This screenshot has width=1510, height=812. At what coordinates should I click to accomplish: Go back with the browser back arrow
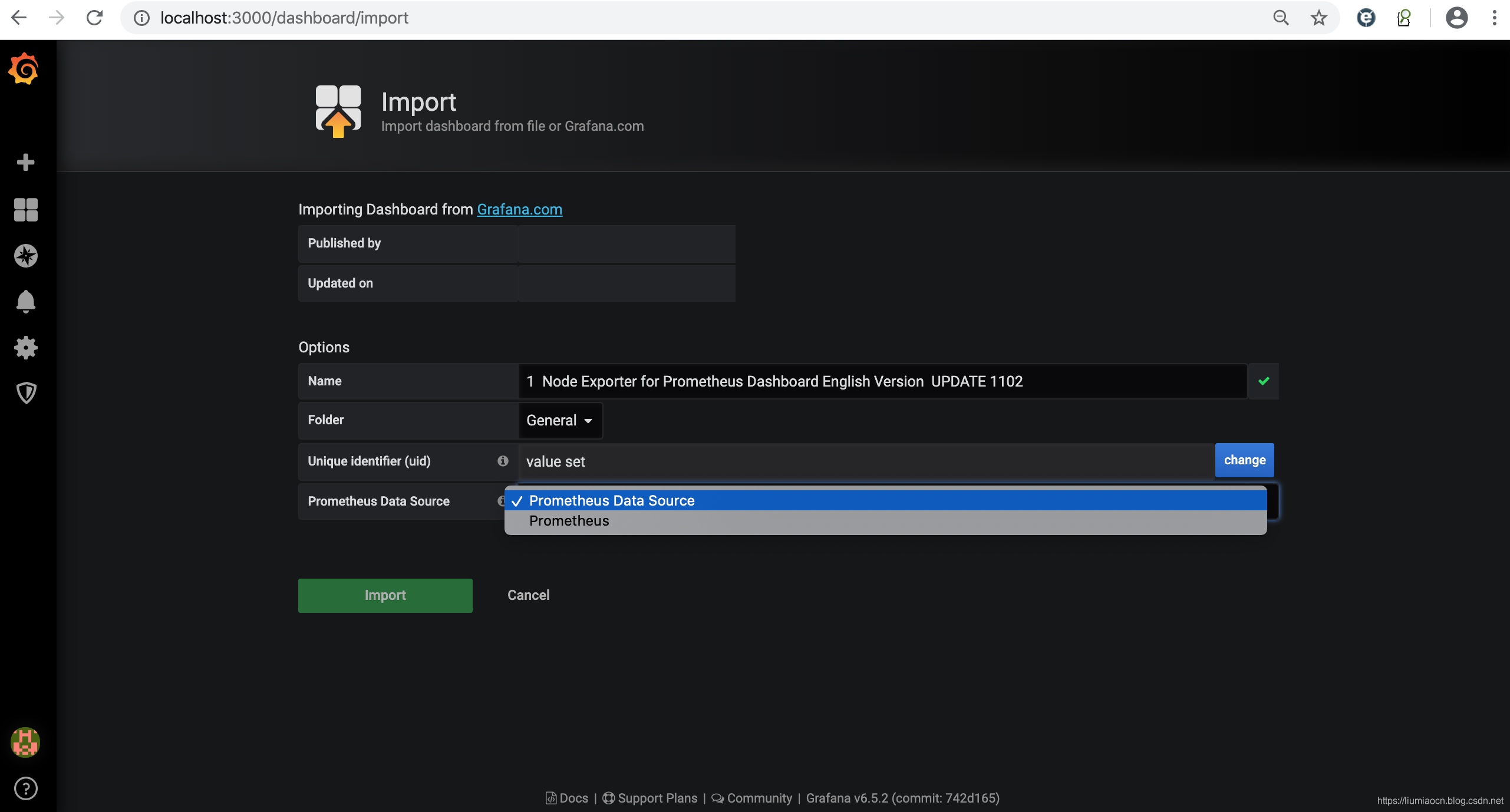[19, 18]
